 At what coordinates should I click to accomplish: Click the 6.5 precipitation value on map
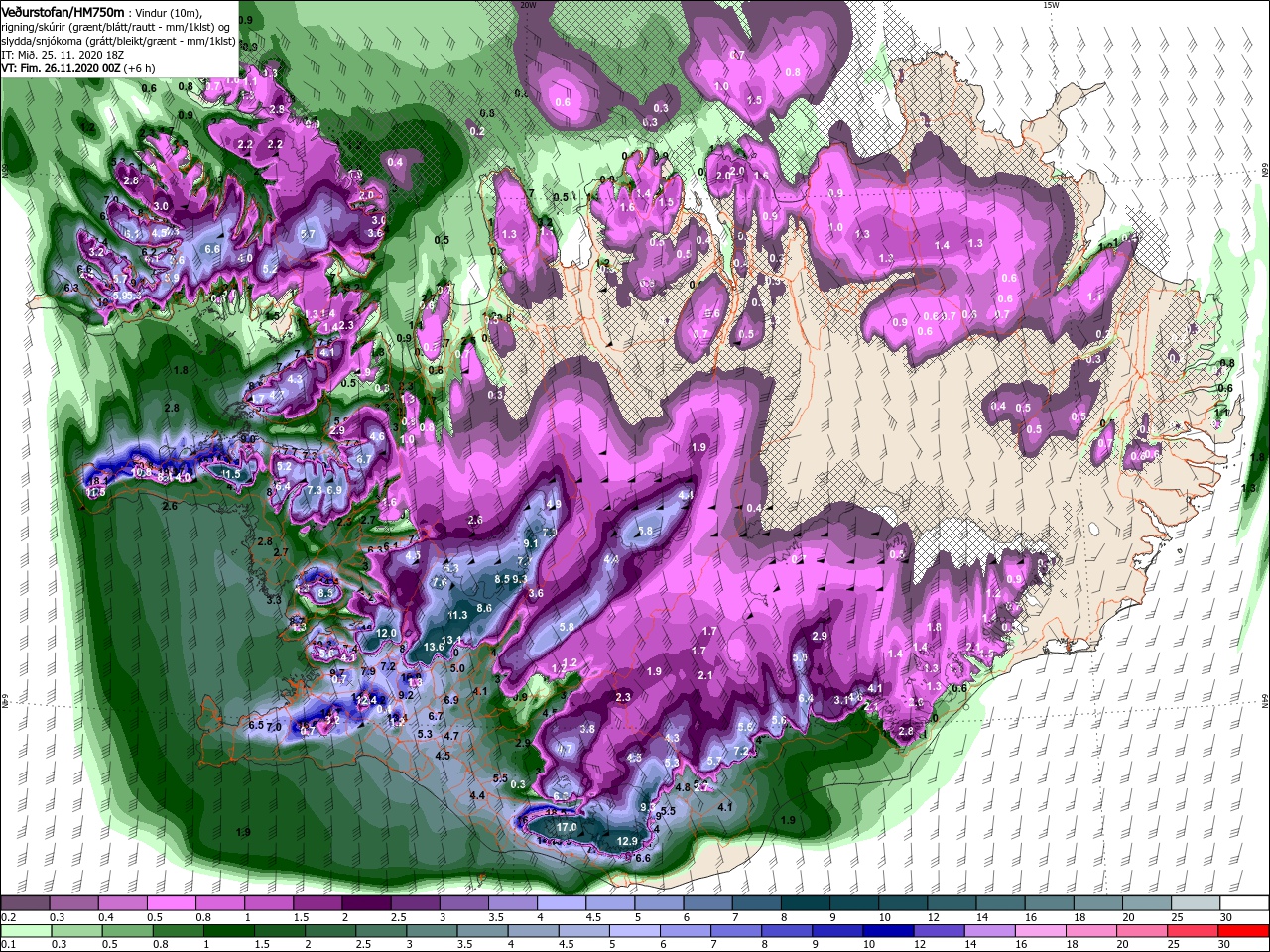(256, 725)
